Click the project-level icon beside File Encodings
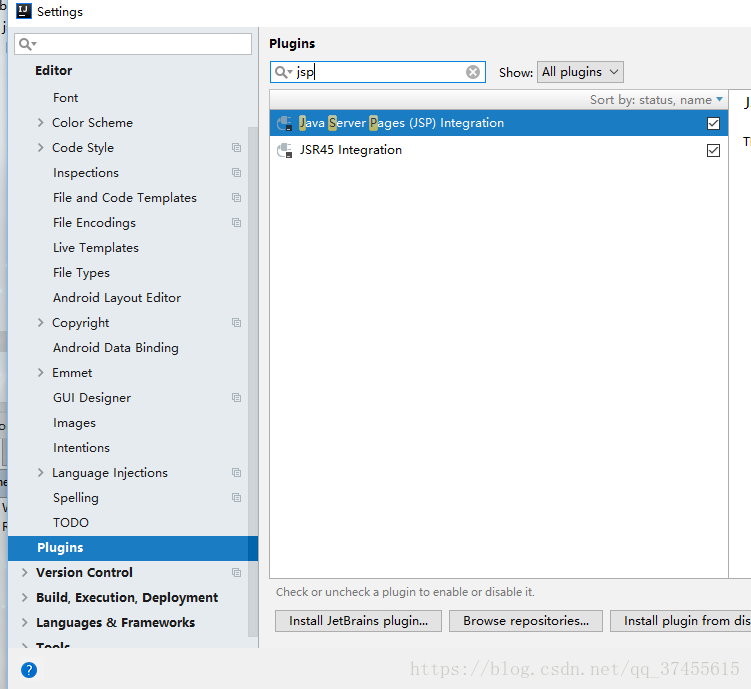 (236, 223)
